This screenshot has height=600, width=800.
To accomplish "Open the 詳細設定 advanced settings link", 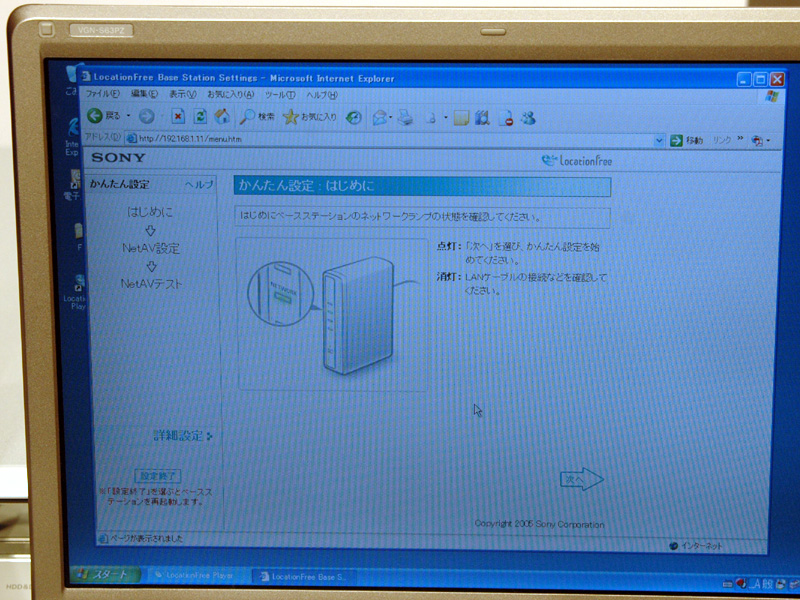I will pyautogui.click(x=183, y=436).
